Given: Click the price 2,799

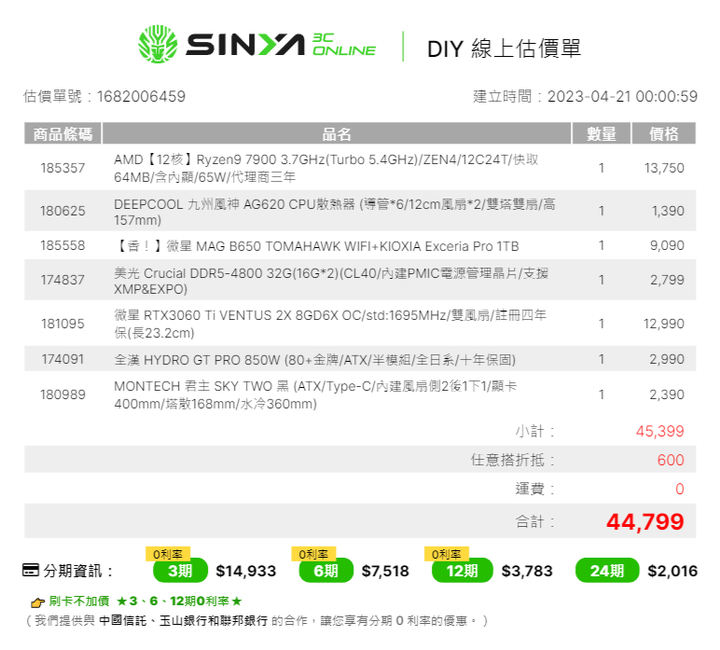Looking at the screenshot, I should (667, 280).
